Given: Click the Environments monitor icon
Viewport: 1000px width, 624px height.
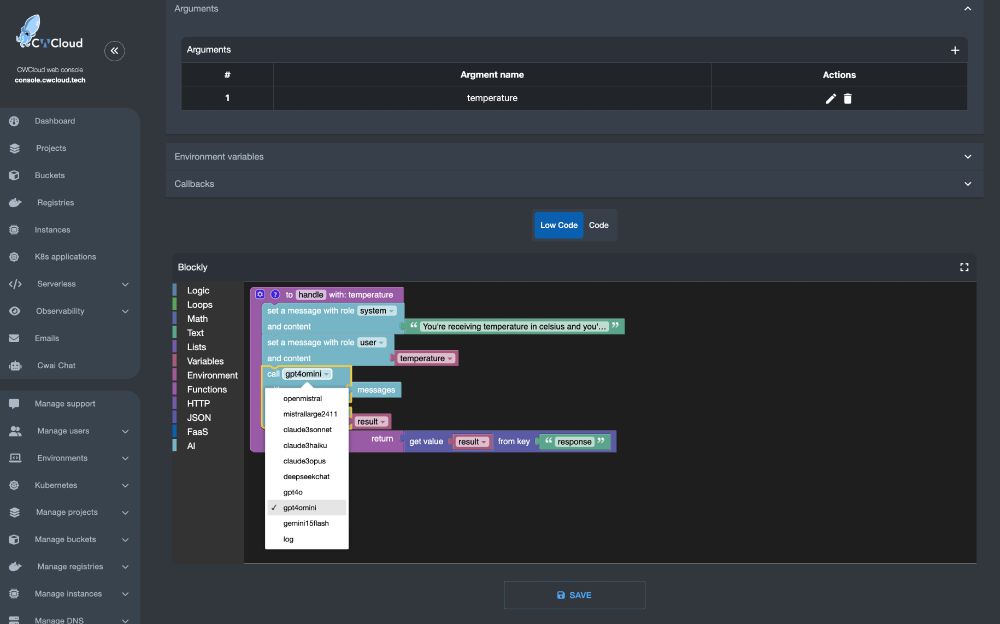Looking at the screenshot, I should click(15, 458).
